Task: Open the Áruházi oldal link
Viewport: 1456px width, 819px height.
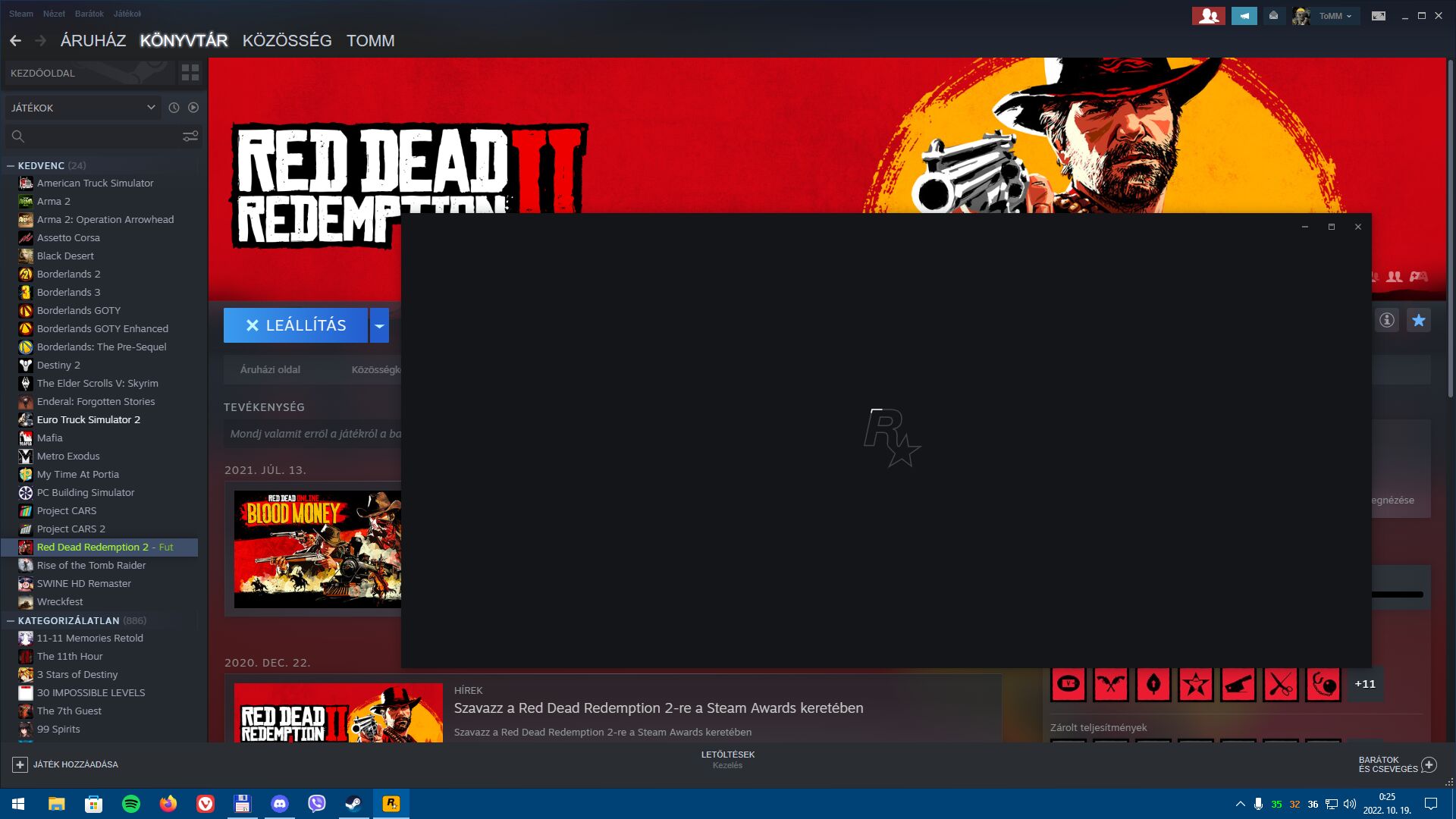Action: coord(270,369)
